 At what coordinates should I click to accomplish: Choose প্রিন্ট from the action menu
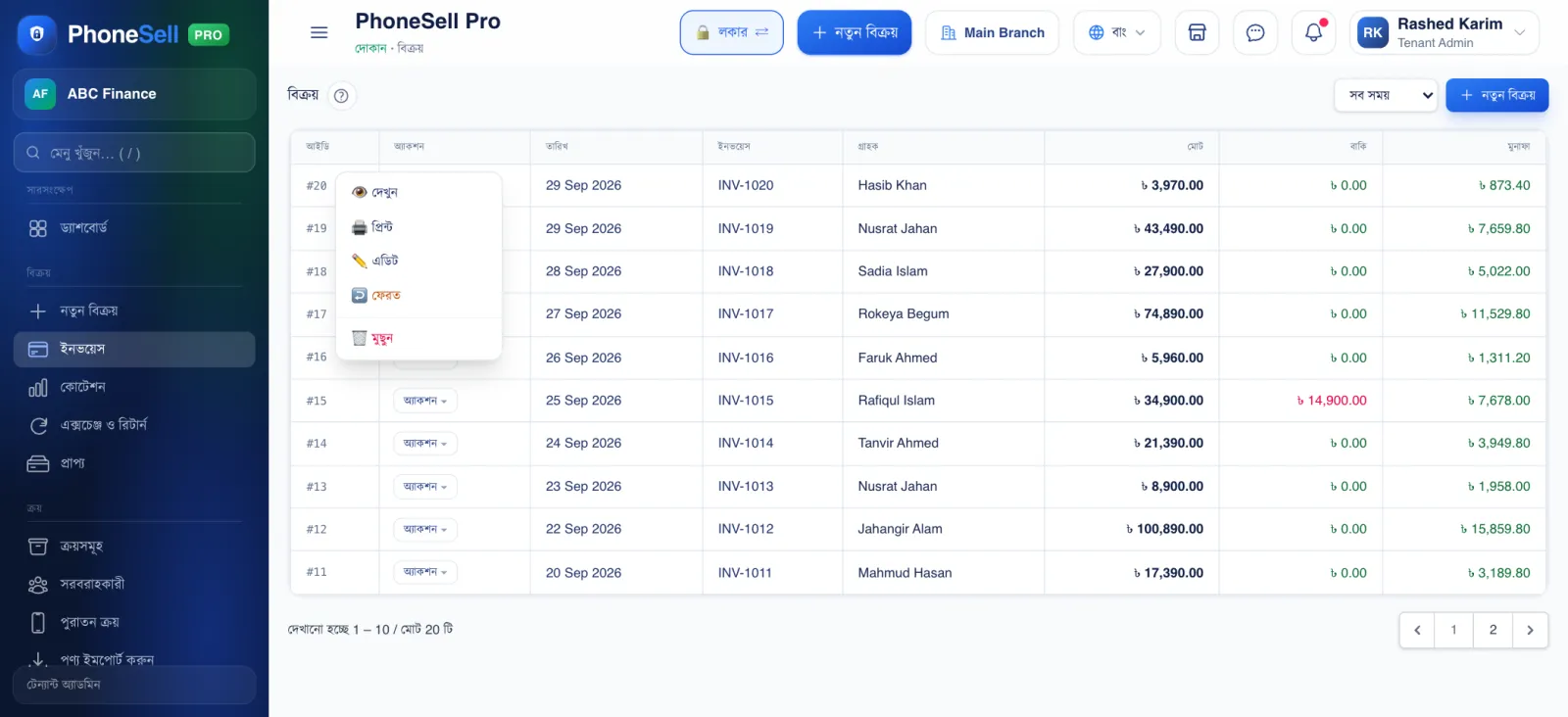[418, 226]
